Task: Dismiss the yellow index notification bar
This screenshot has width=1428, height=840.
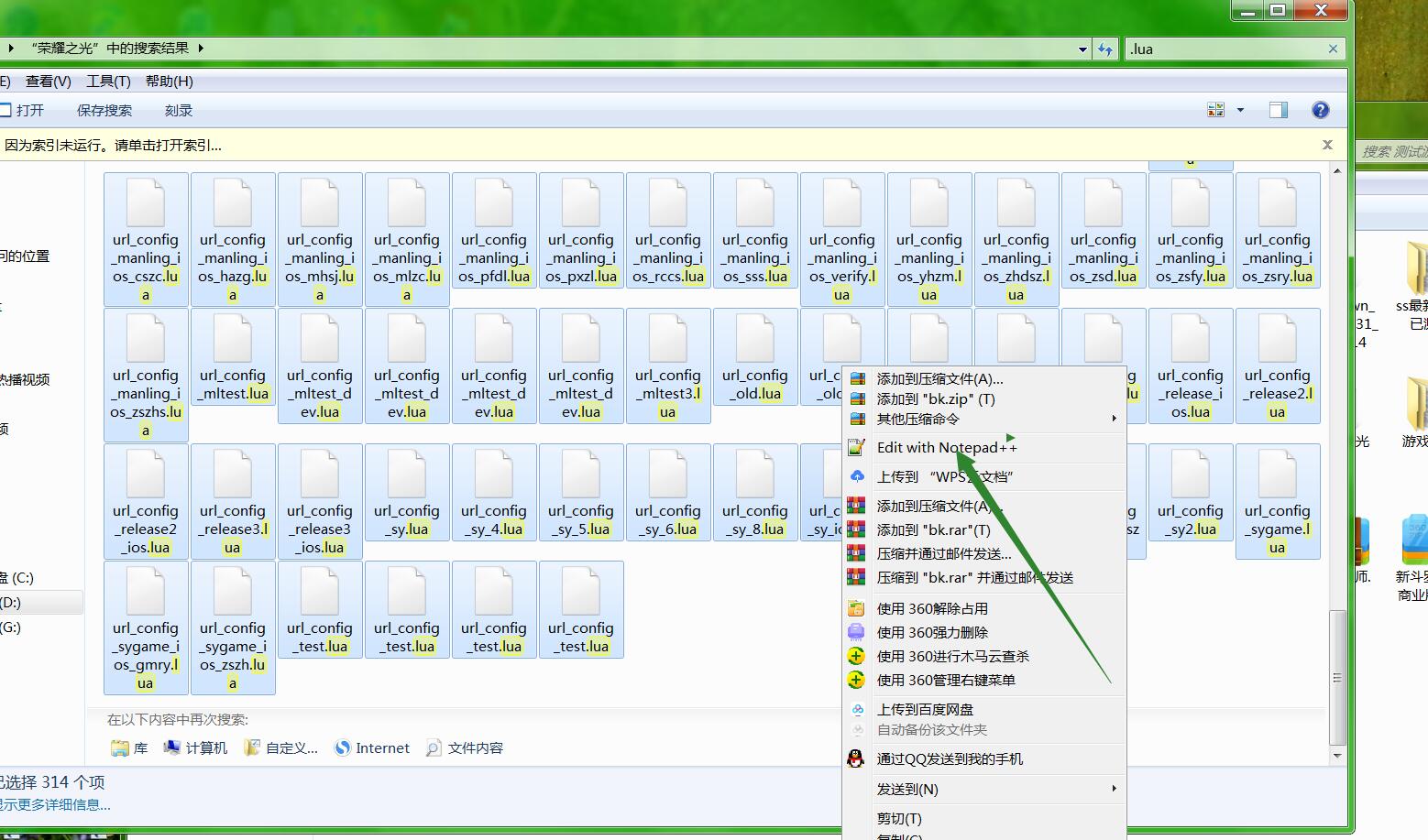Action: tap(1326, 145)
